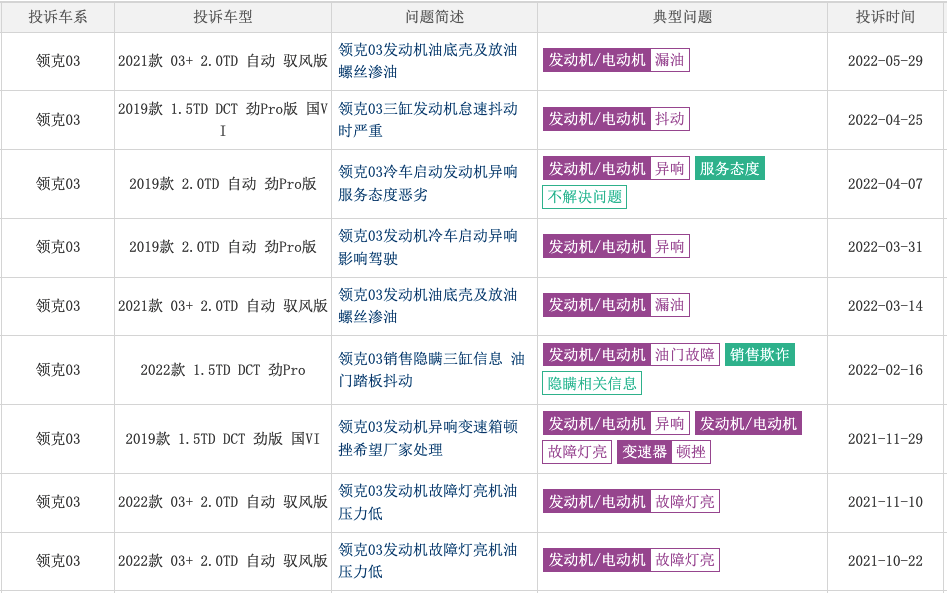Click the 典型问题 column header
Image resolution: width=947 pixels, height=593 pixels.
coord(682,17)
